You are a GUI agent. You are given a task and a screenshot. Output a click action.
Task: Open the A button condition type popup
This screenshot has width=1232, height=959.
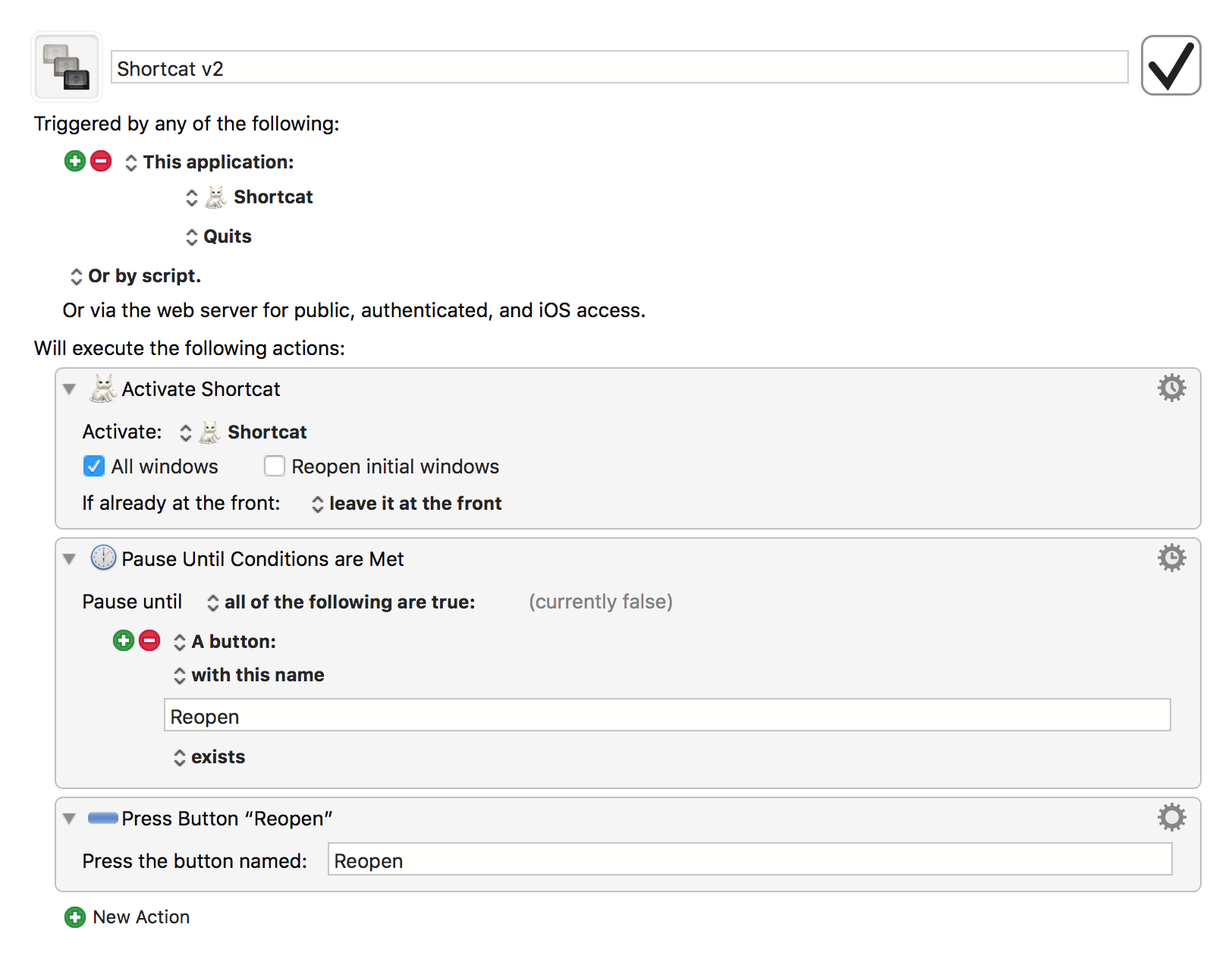coord(225,642)
